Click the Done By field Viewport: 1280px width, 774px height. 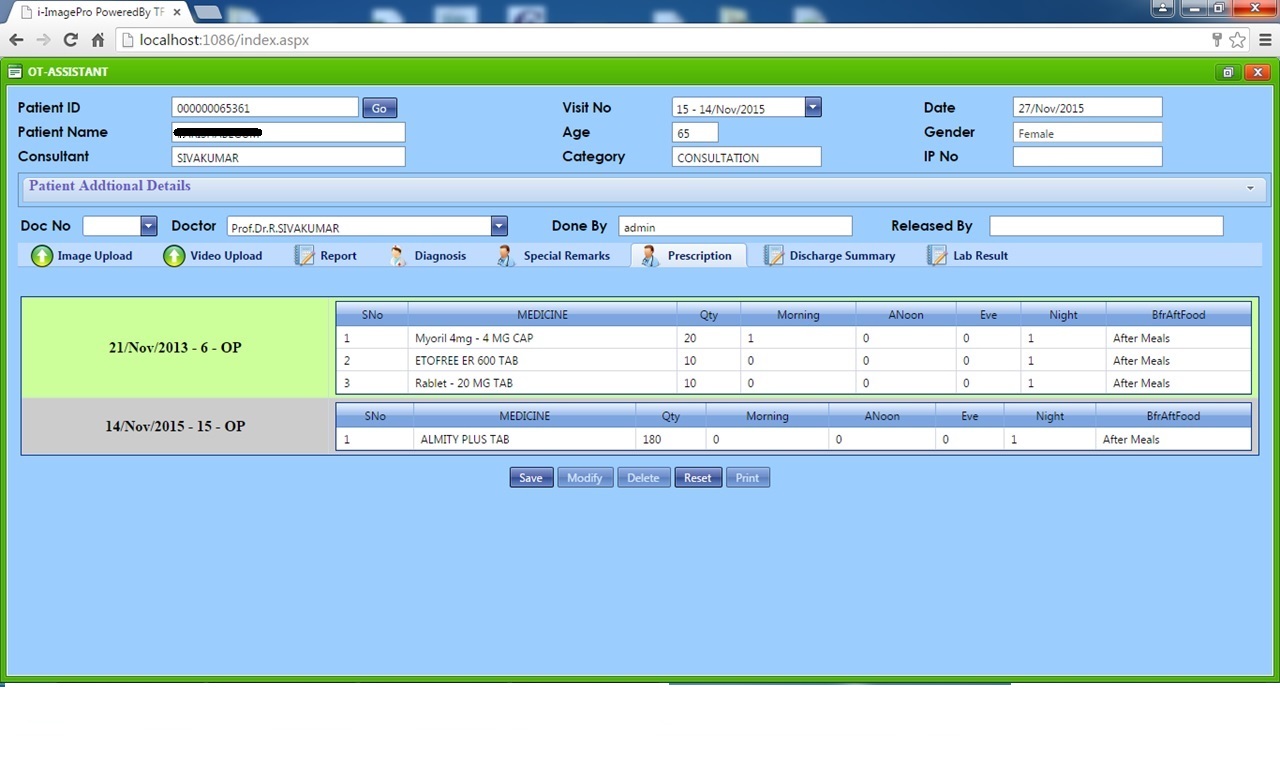coord(735,227)
